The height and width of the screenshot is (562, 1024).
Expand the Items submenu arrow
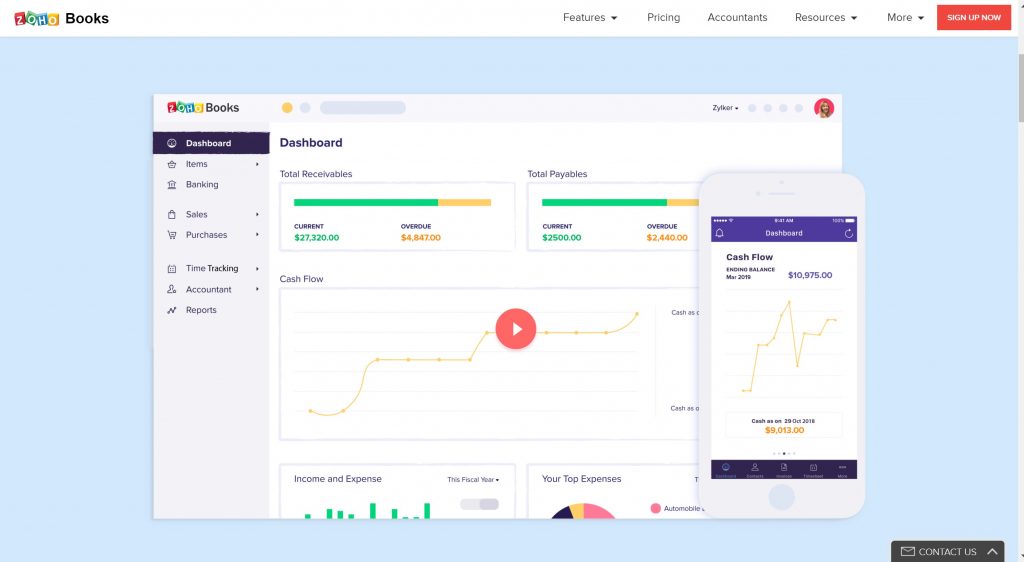[x=257, y=164]
